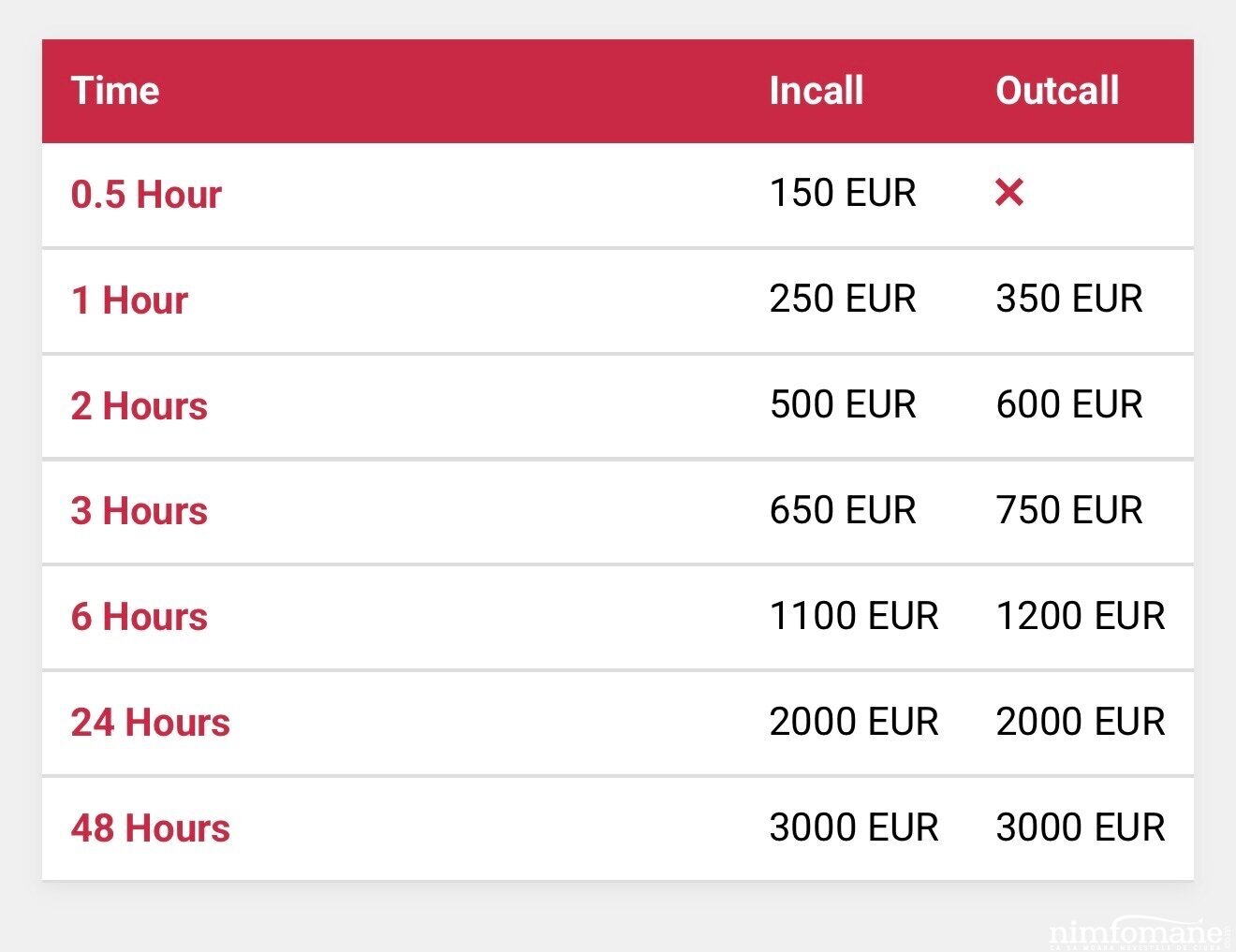The width and height of the screenshot is (1236, 952).
Task: Click the 6 Hours row label
Action: coord(139,617)
